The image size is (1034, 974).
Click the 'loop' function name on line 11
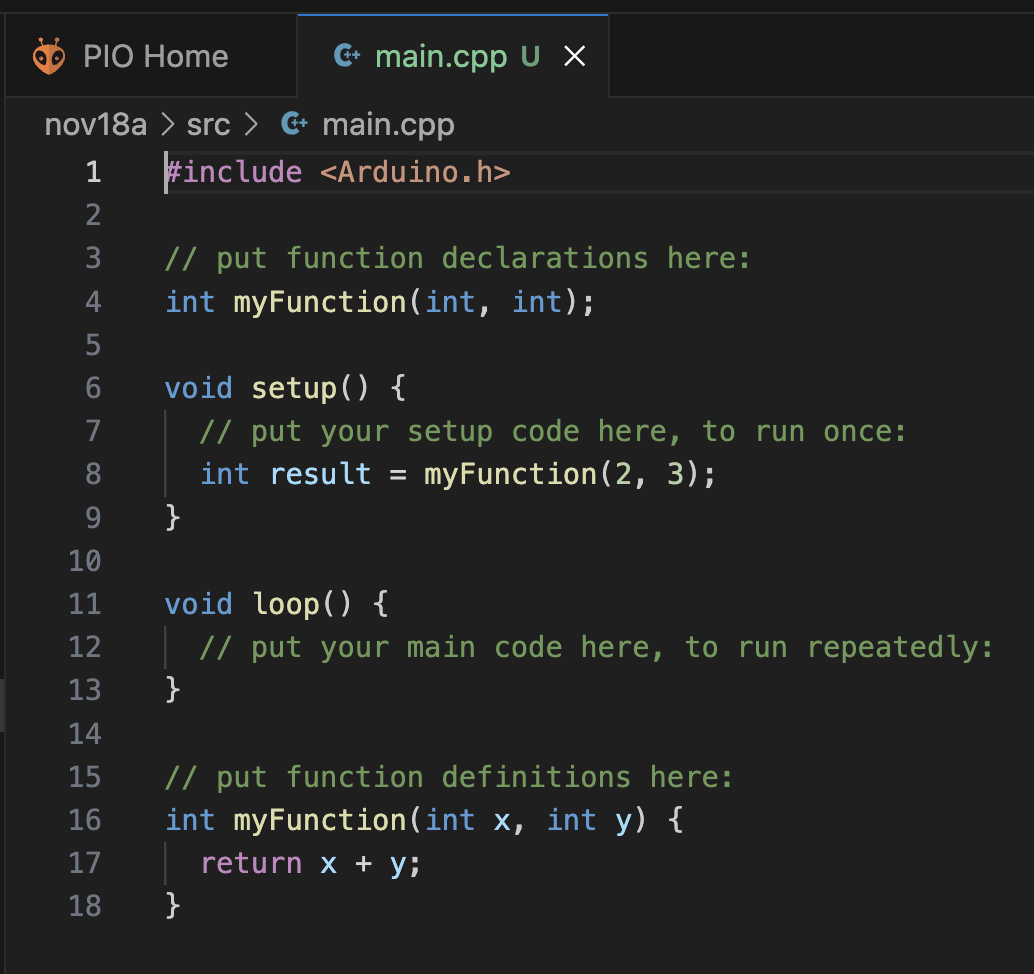coord(286,604)
